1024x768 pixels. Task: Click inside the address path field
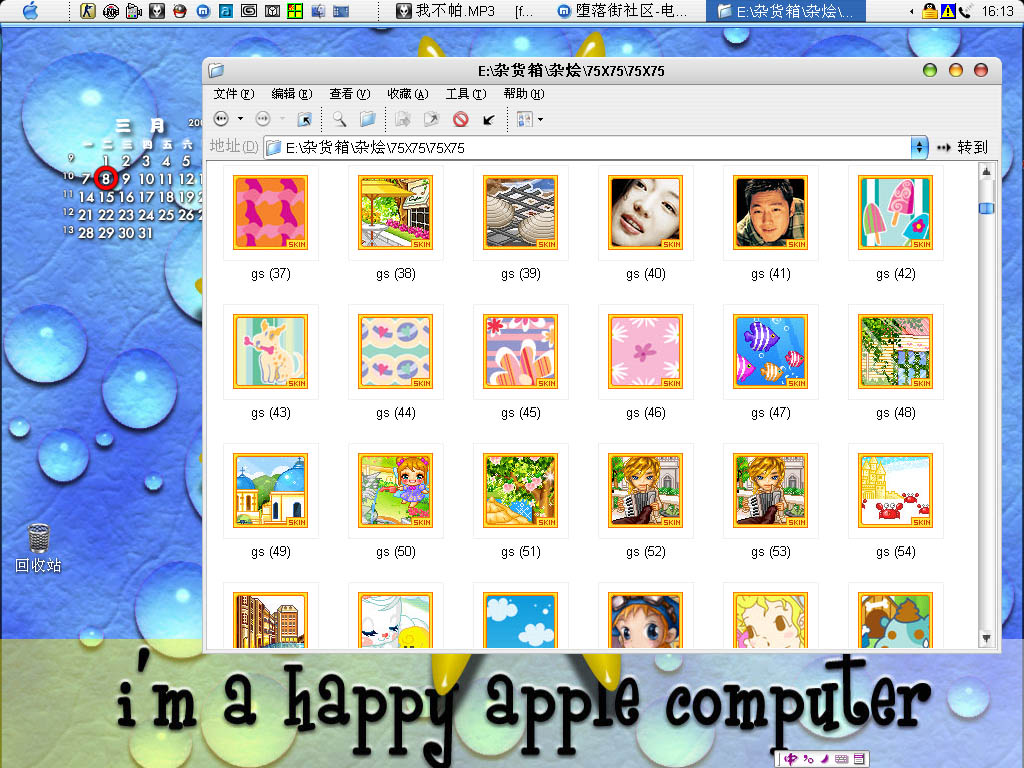pyautogui.click(x=590, y=147)
